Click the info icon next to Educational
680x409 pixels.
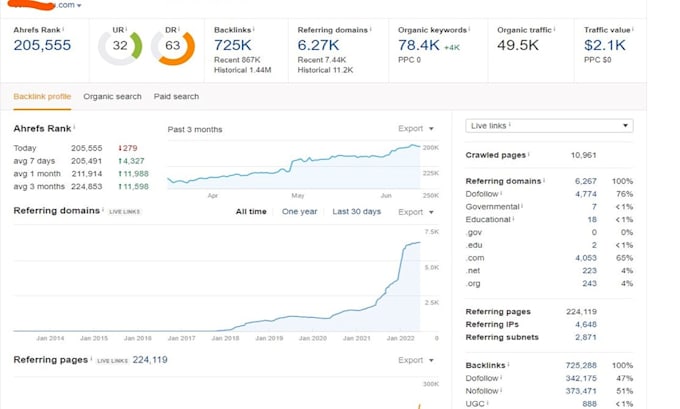coord(513,219)
